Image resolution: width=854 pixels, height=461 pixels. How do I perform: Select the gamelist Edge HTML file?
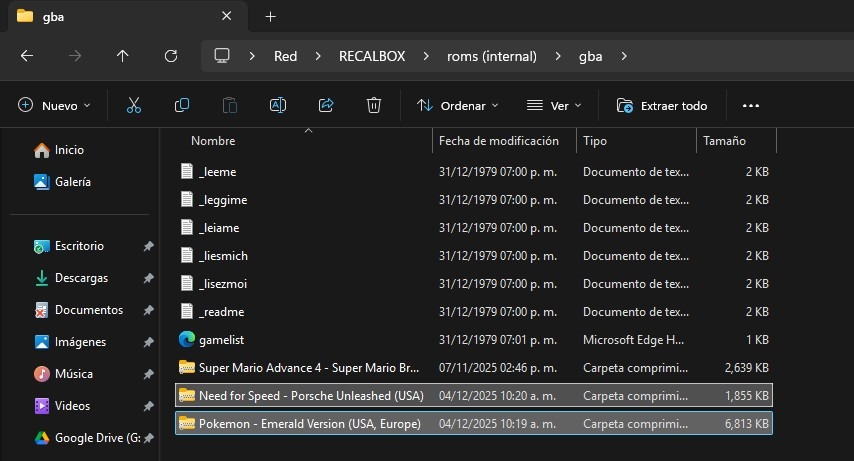coord(221,339)
